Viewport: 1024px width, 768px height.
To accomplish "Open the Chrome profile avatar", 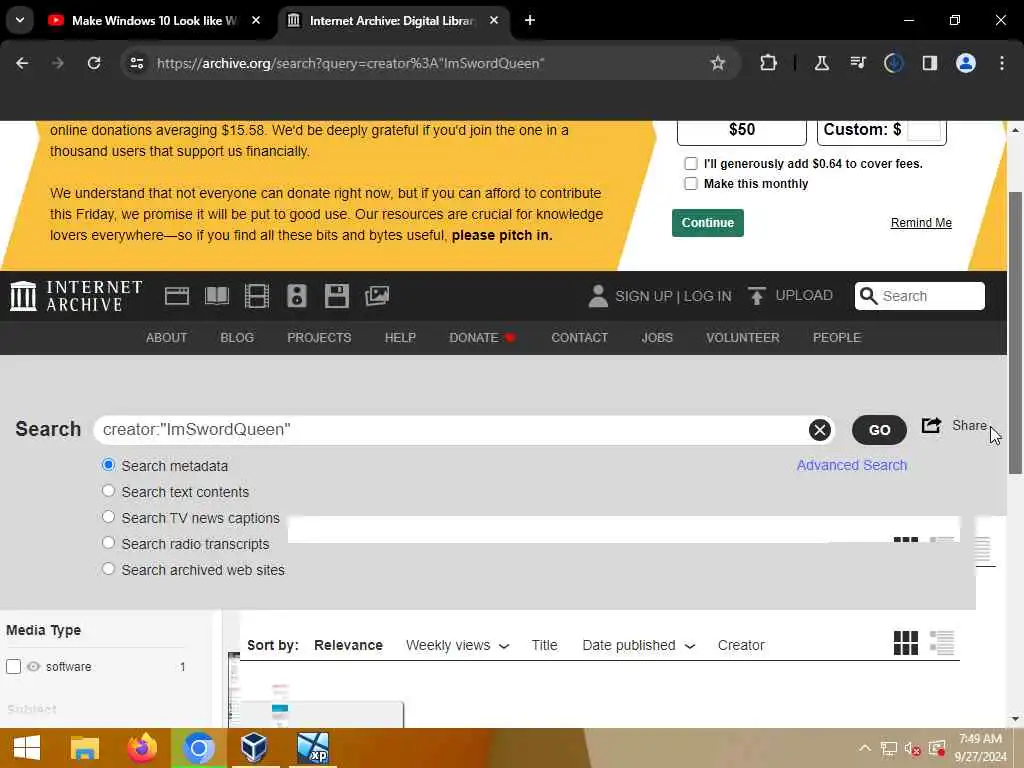I will click(x=966, y=63).
